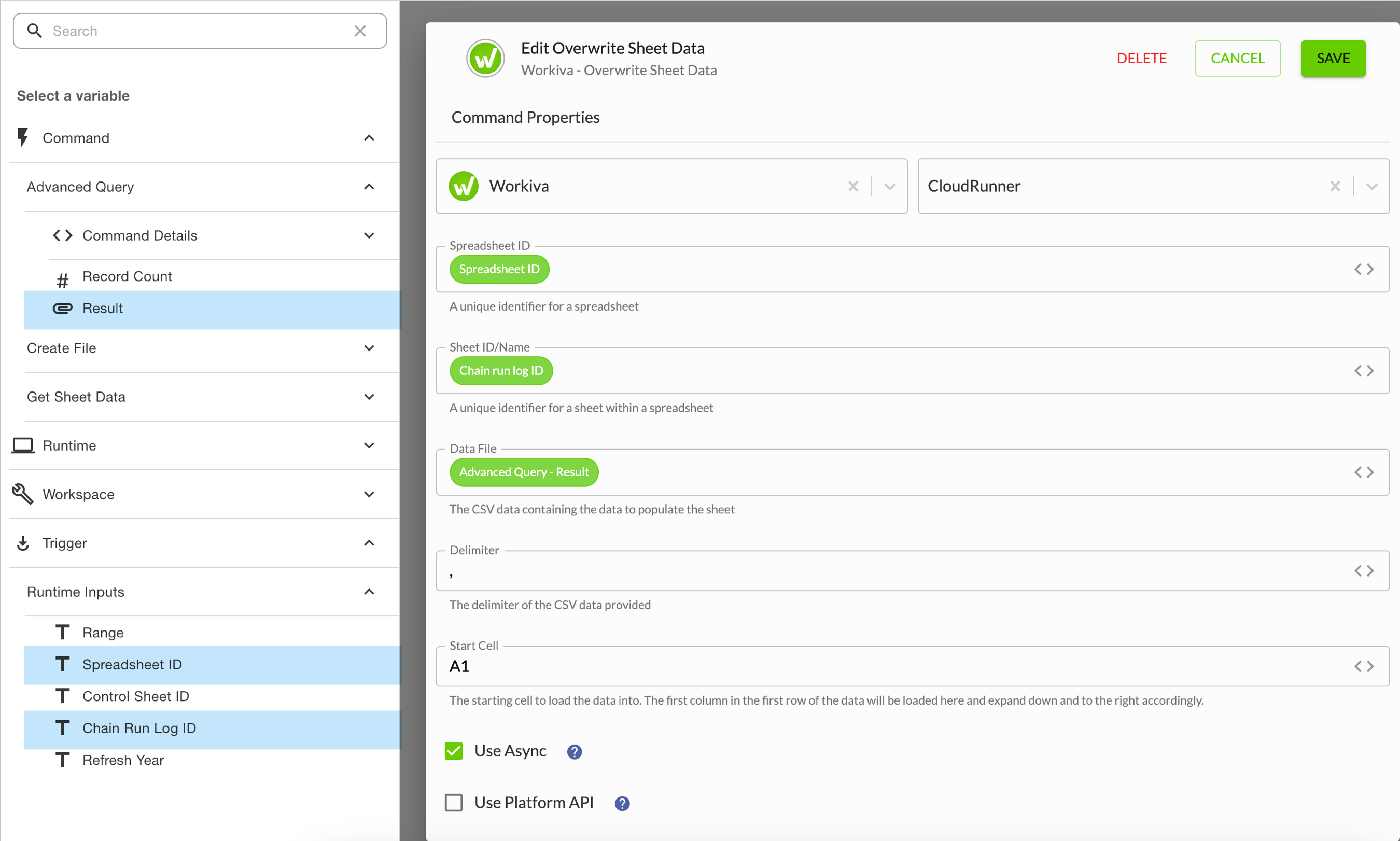This screenshot has height=841, width=1400.
Task: Open code view for the Spreadsheet ID field
Action: coord(1365,269)
